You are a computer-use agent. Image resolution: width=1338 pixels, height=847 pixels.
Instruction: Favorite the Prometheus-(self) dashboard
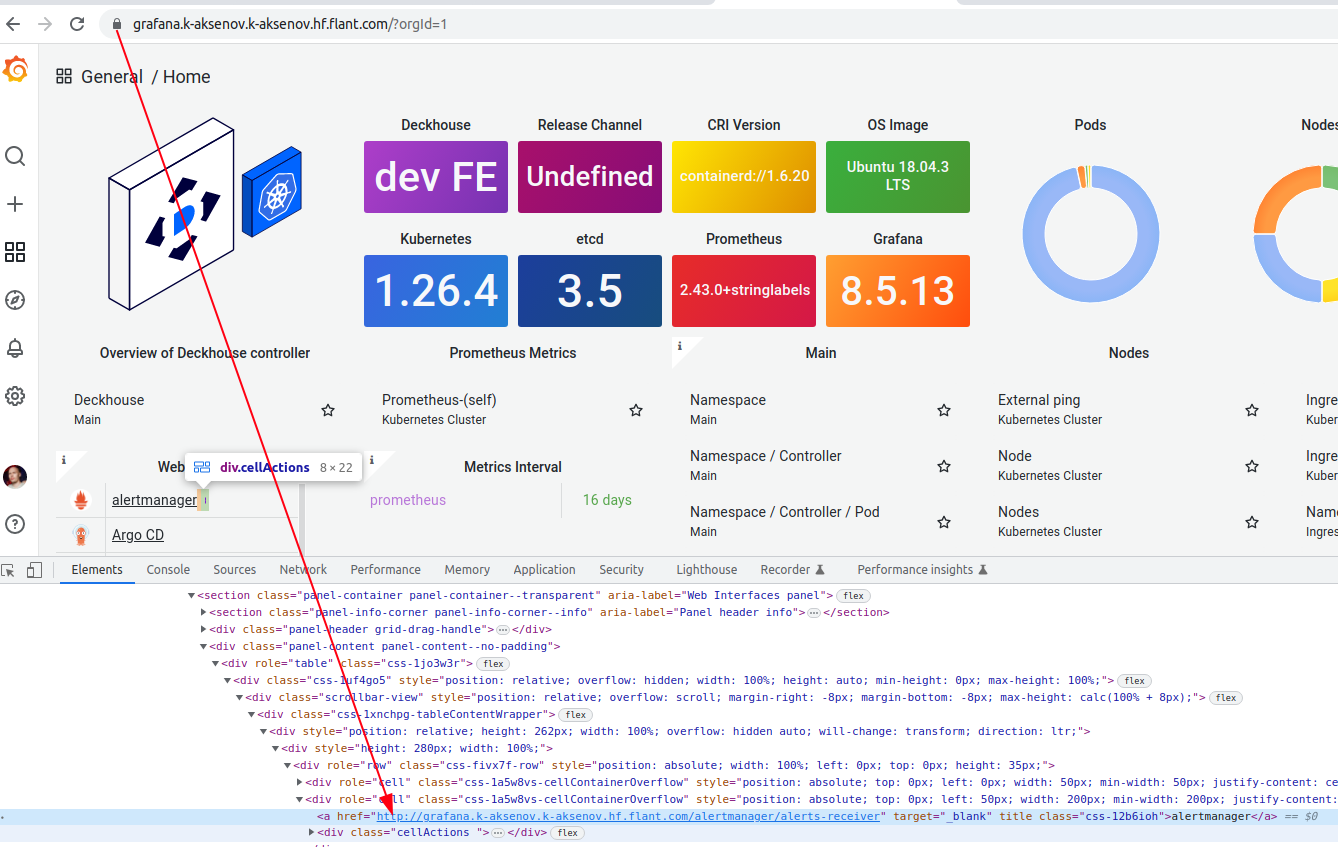click(635, 410)
